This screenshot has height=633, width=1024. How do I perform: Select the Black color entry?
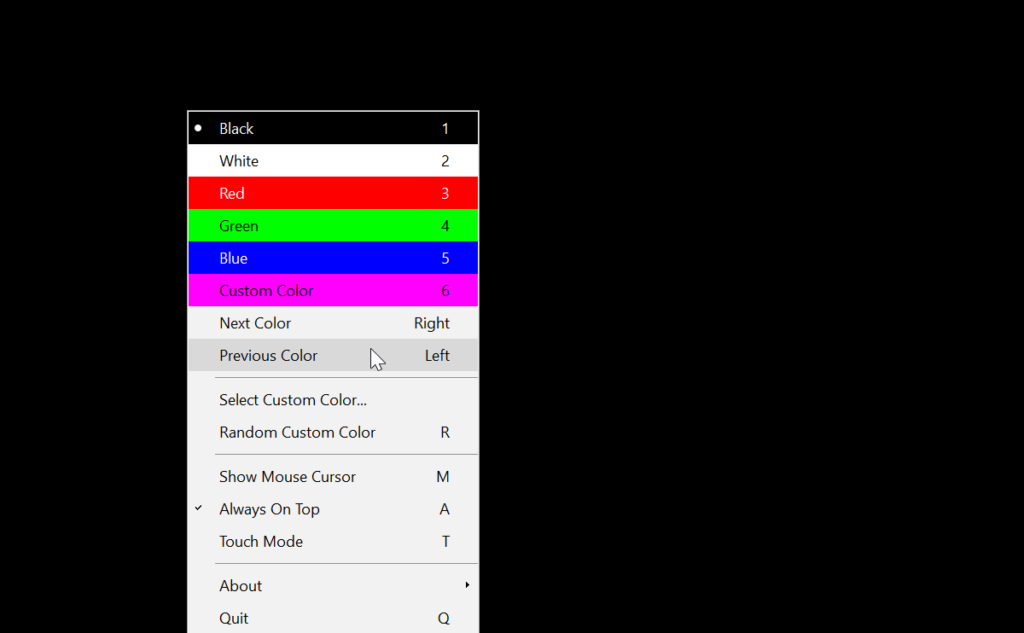coord(333,128)
